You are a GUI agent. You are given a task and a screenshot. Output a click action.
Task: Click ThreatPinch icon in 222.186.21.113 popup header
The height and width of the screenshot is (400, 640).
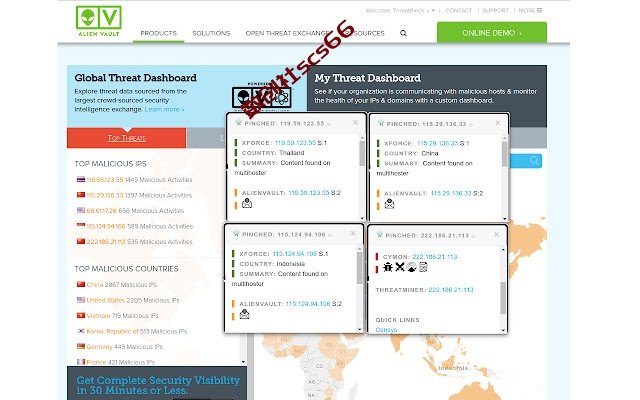tap(380, 234)
